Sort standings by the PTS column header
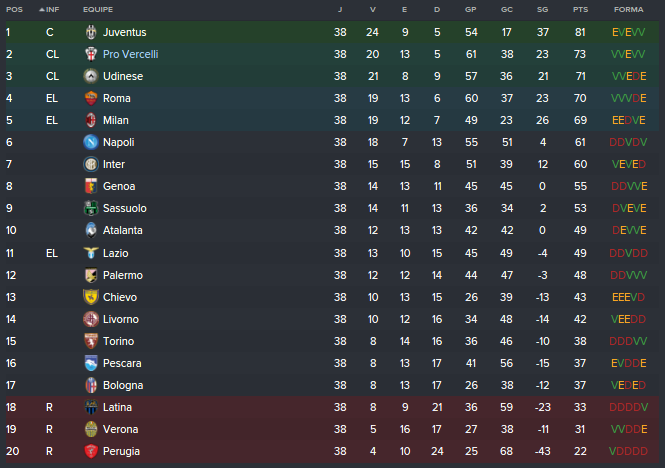The height and width of the screenshot is (468, 665). [580, 9]
